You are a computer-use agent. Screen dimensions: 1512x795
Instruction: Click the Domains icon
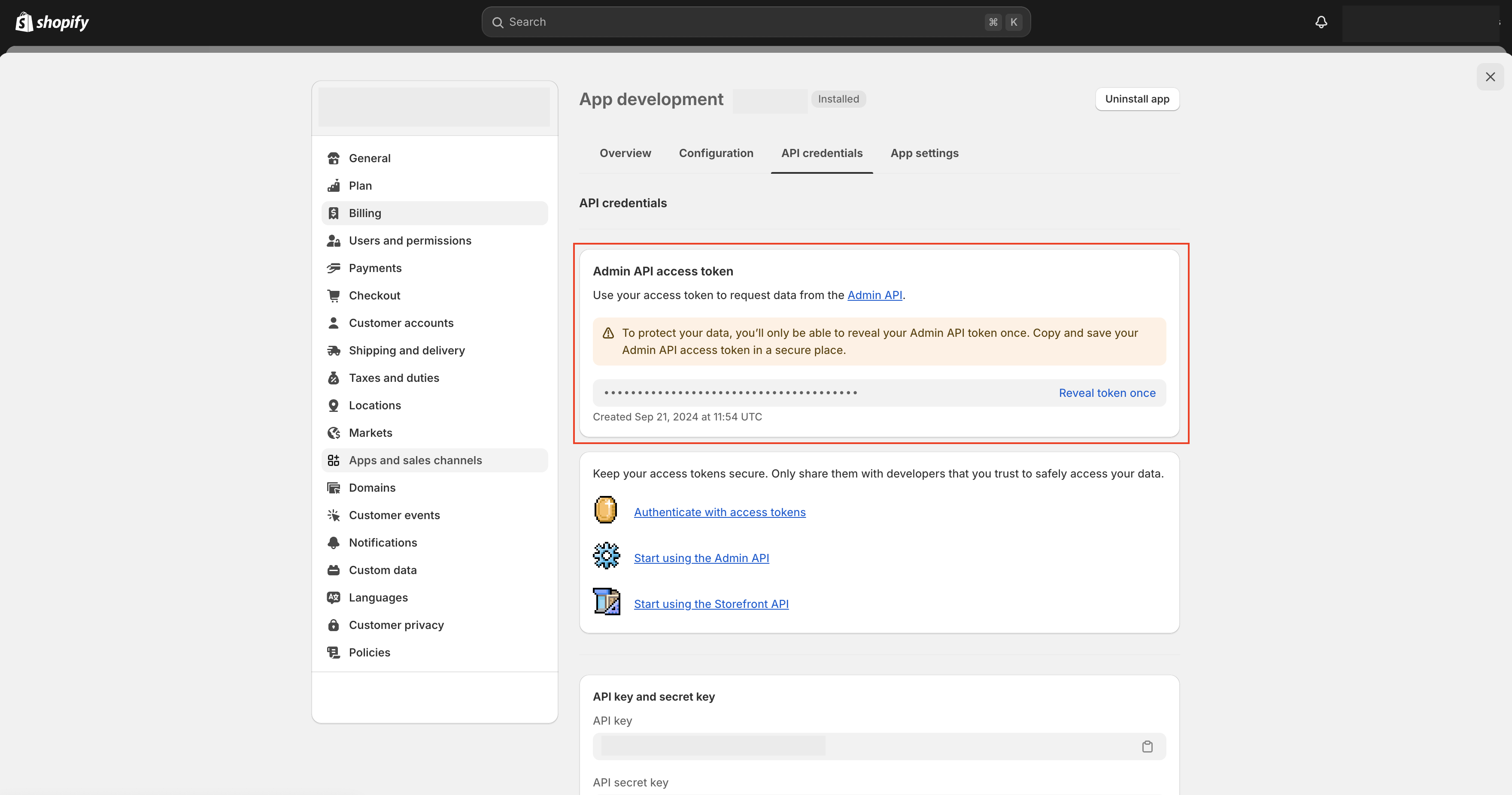334,488
